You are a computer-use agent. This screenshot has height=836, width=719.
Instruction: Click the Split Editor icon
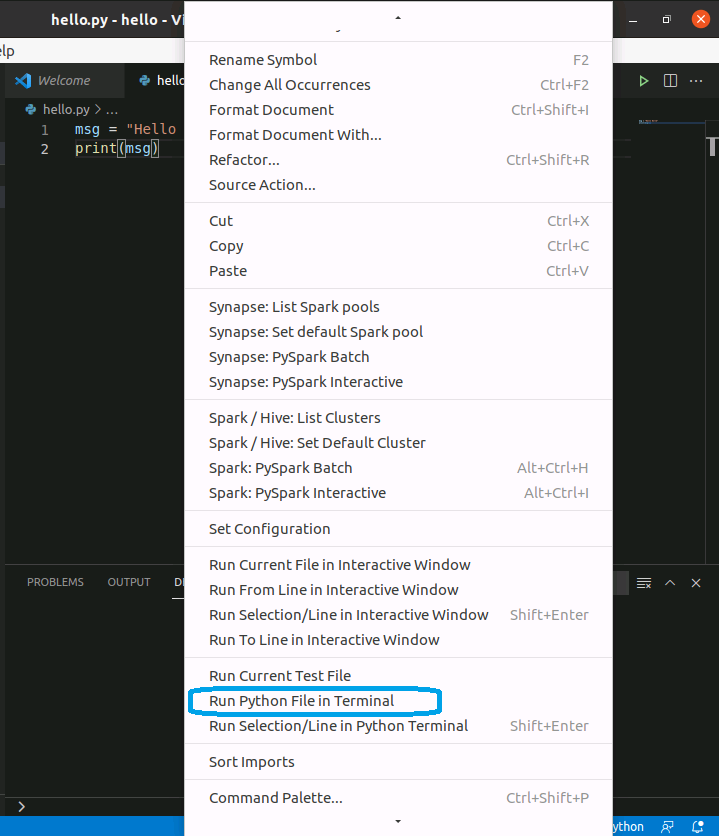(x=671, y=81)
